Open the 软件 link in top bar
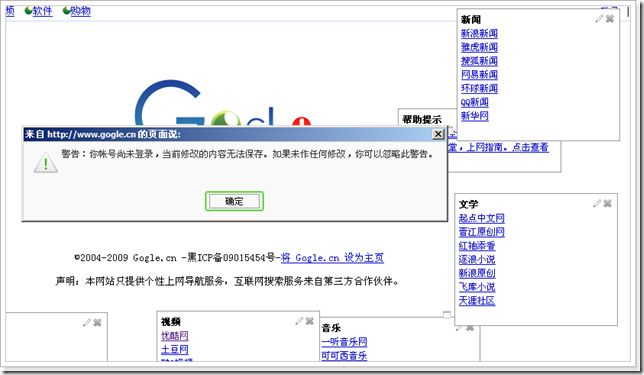The image size is (644, 375). (43, 11)
